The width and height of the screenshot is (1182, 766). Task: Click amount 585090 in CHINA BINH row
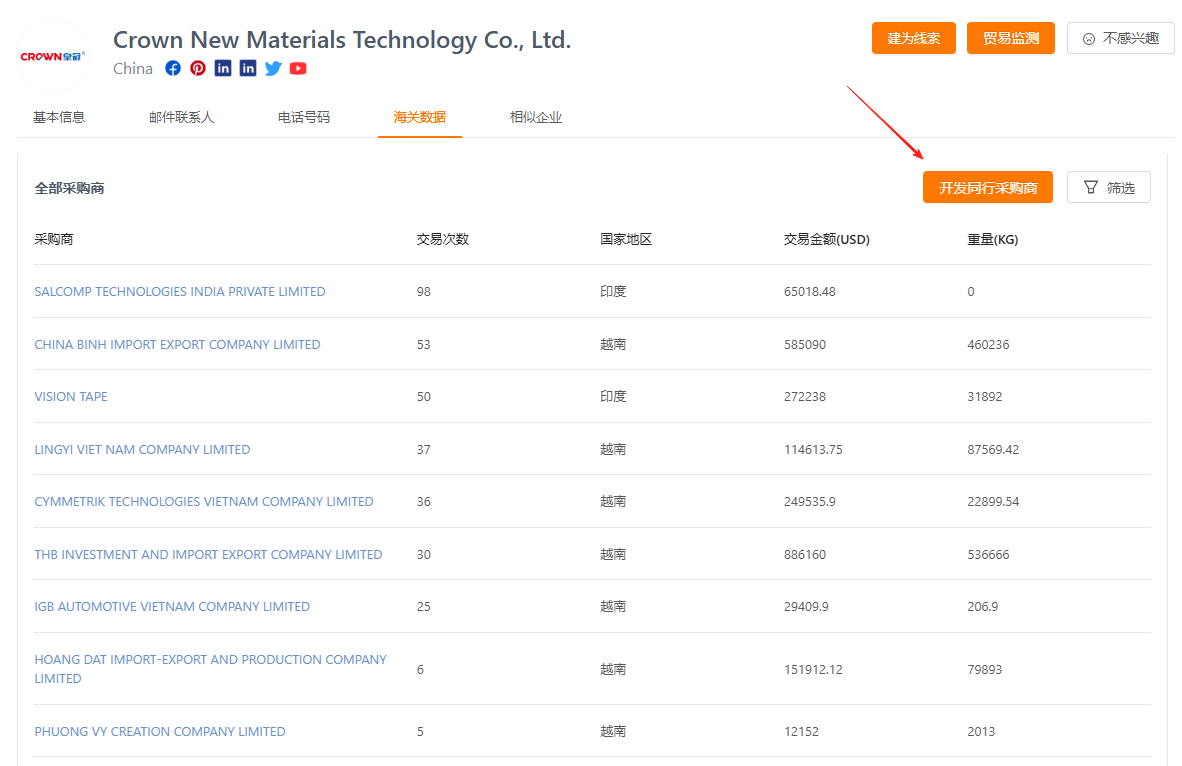[804, 345]
